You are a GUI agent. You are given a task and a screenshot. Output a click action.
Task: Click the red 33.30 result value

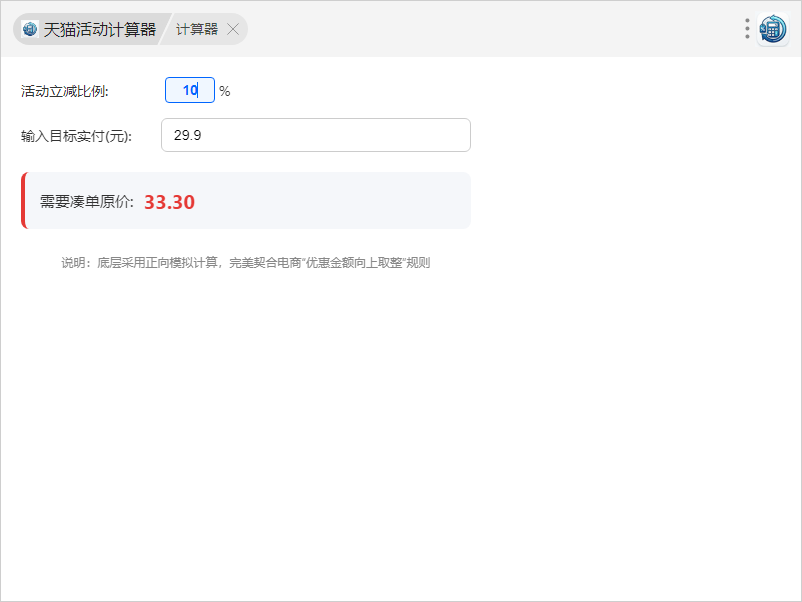(169, 202)
